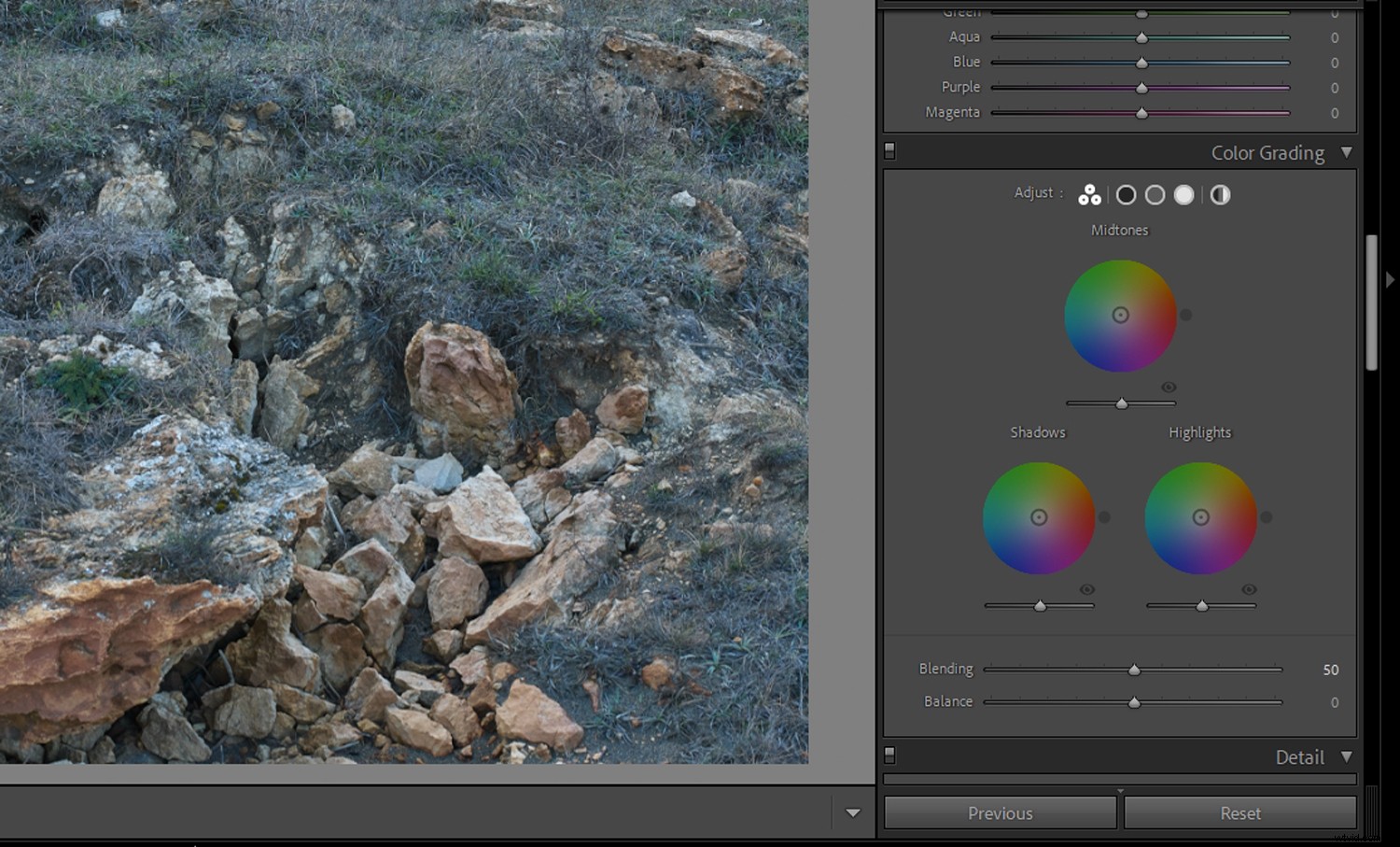The height and width of the screenshot is (847, 1400).
Task: Open the Global color grading adjustment
Action: click(1220, 194)
